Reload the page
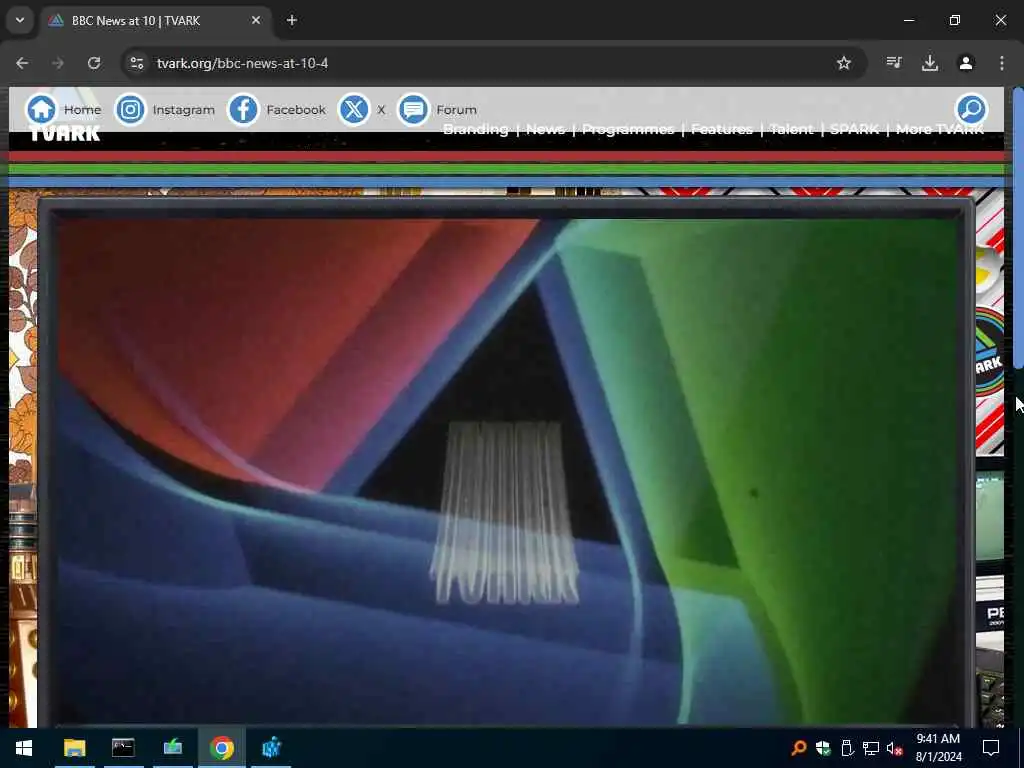The height and width of the screenshot is (768, 1024). pos(94,63)
